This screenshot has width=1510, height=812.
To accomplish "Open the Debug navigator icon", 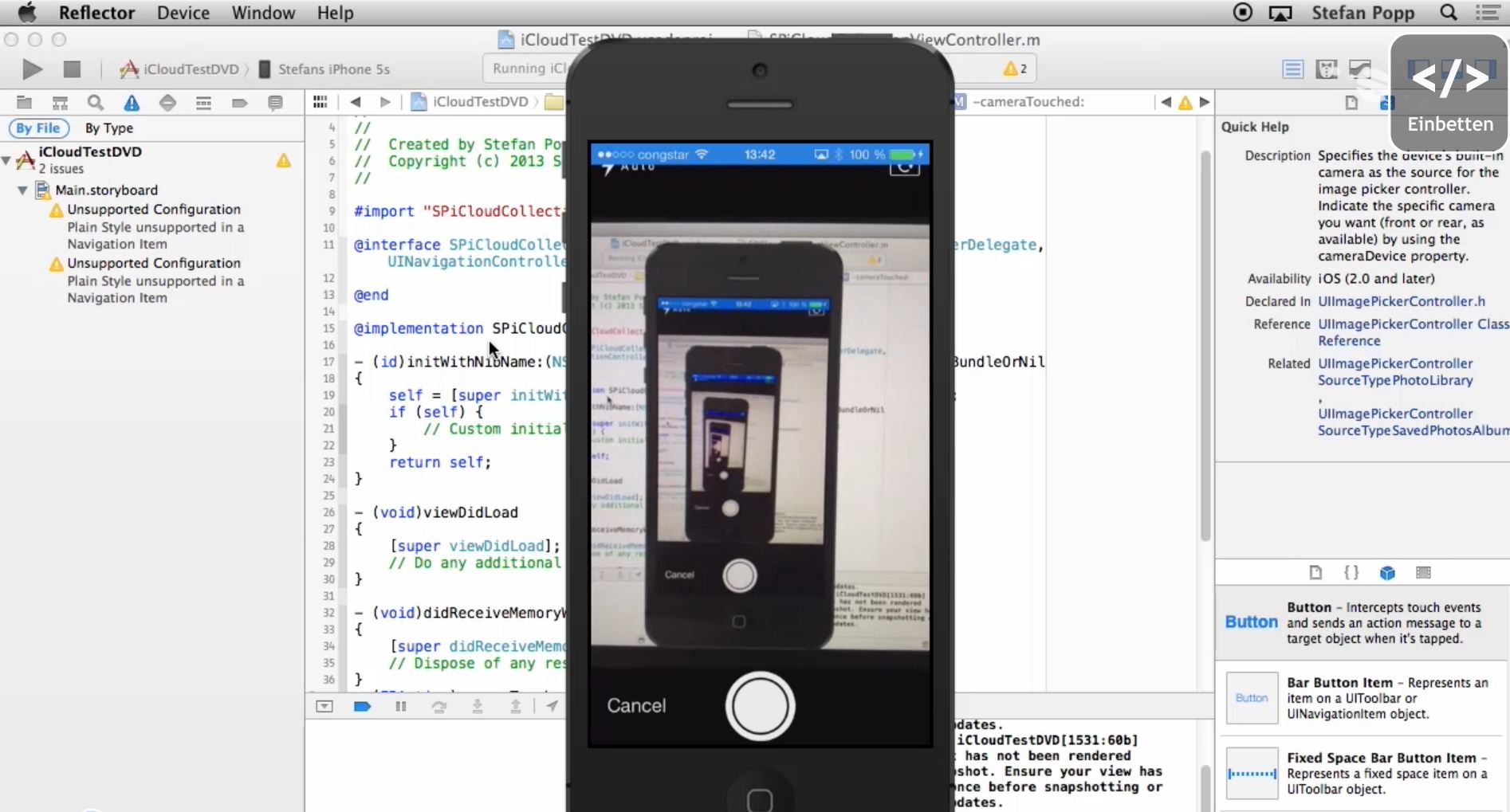I will click(x=203, y=102).
